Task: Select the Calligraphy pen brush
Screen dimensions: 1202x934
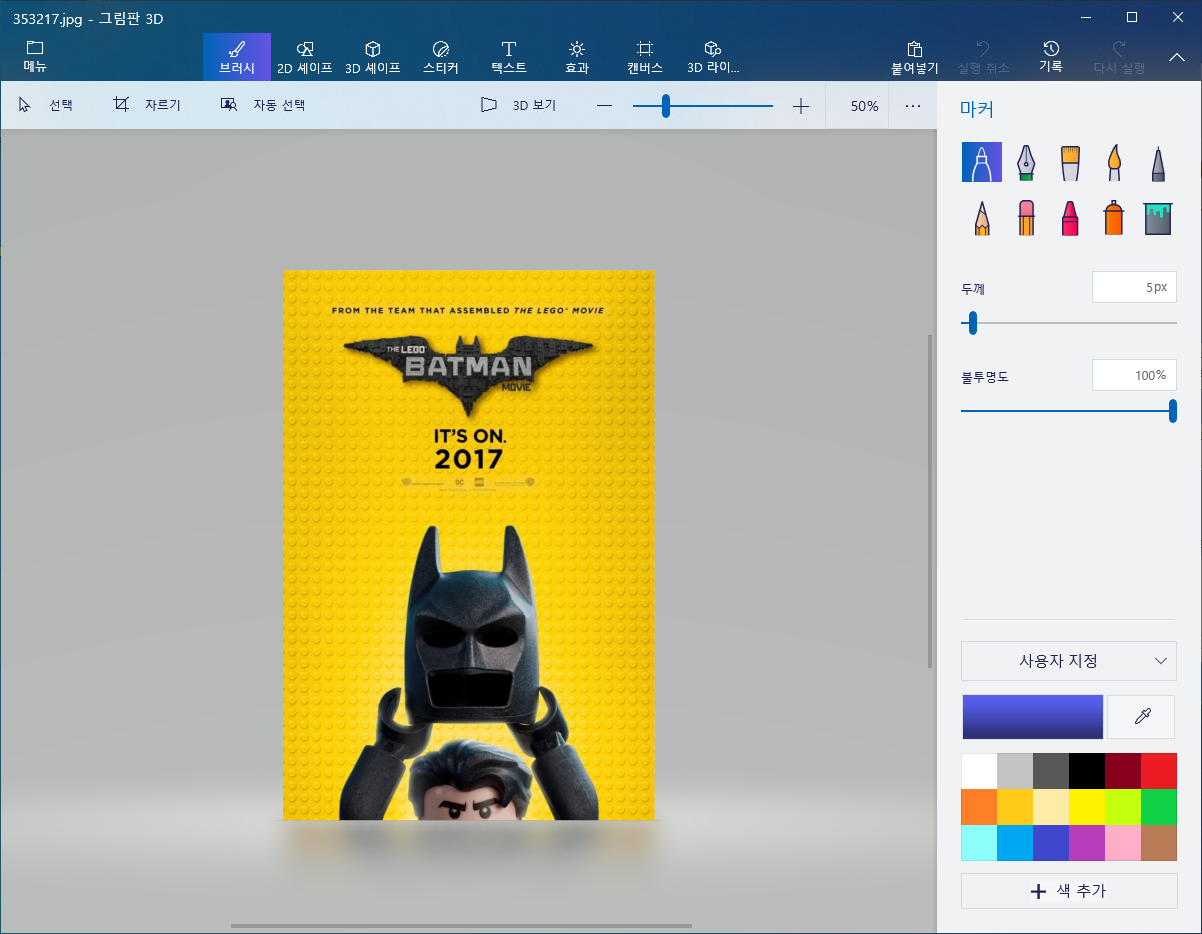Action: pyautogui.click(x=1025, y=162)
